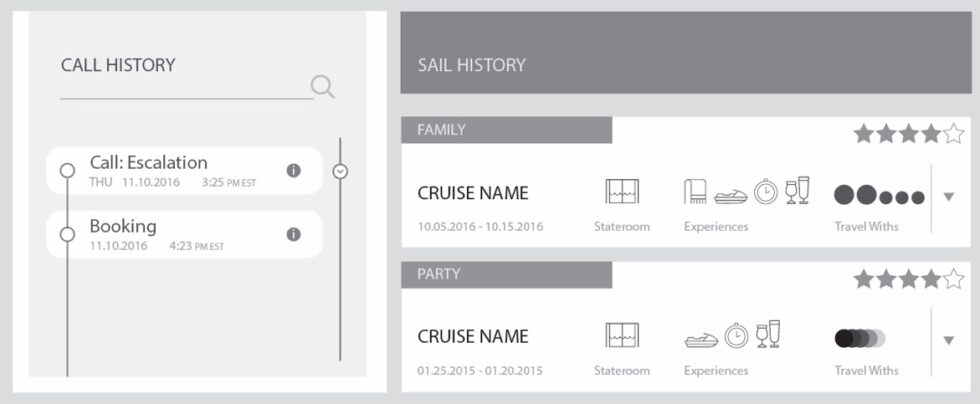The width and height of the screenshot is (980, 404).
Task: Click the towel experience icon in Family cruise
Action: pos(695,191)
